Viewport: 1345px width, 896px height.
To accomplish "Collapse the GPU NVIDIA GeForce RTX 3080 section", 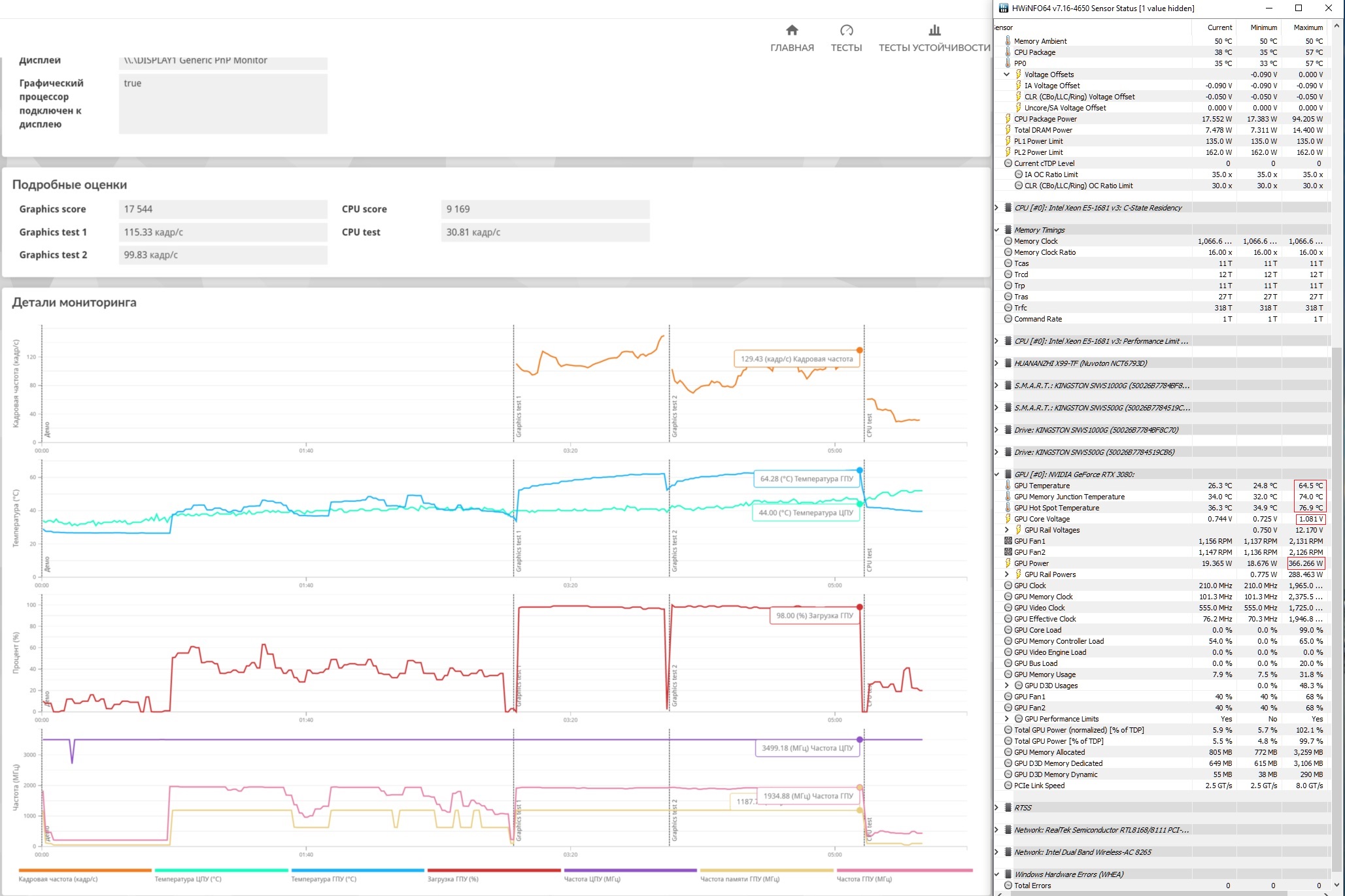I will click(996, 474).
